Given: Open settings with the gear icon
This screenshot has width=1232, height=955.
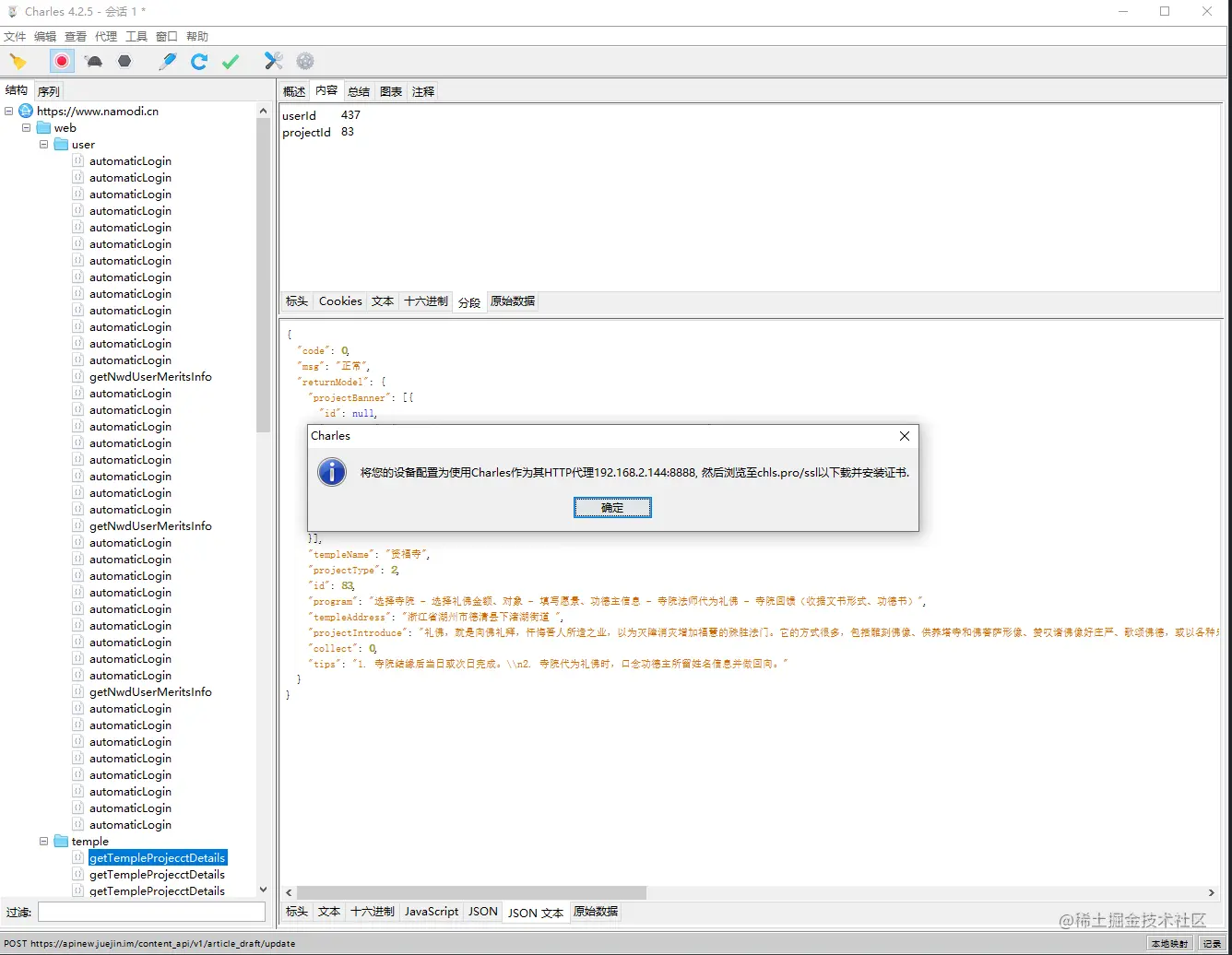Looking at the screenshot, I should tap(305, 62).
